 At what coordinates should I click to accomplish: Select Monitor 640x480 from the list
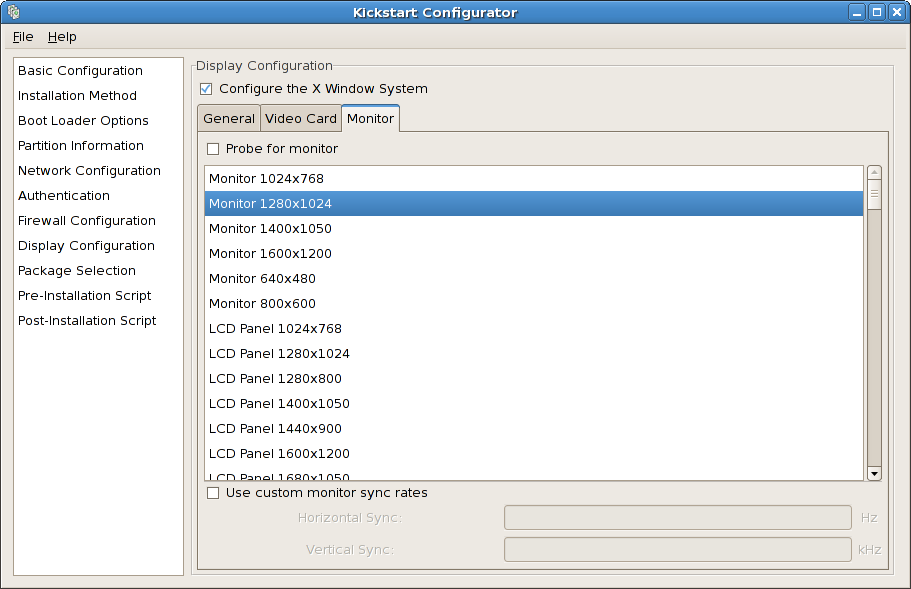260,278
